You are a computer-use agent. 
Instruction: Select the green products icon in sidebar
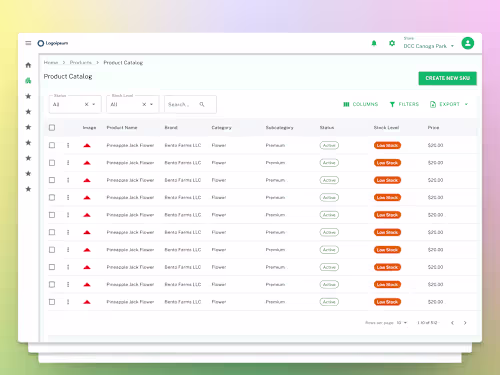[x=28, y=81]
